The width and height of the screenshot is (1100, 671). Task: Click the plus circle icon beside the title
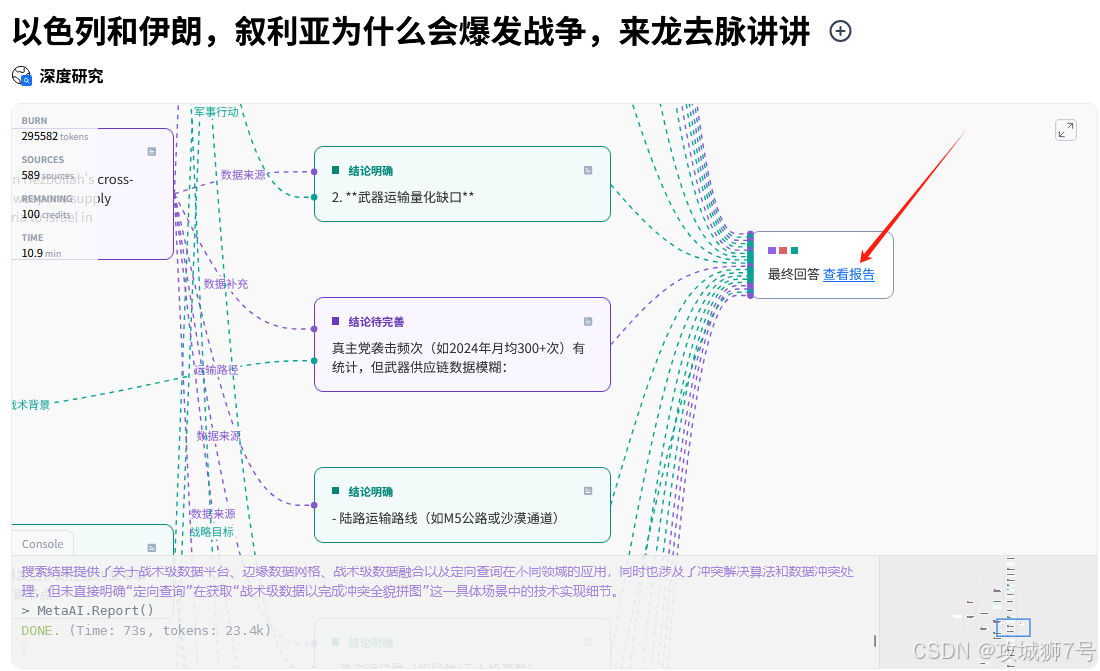(x=840, y=31)
